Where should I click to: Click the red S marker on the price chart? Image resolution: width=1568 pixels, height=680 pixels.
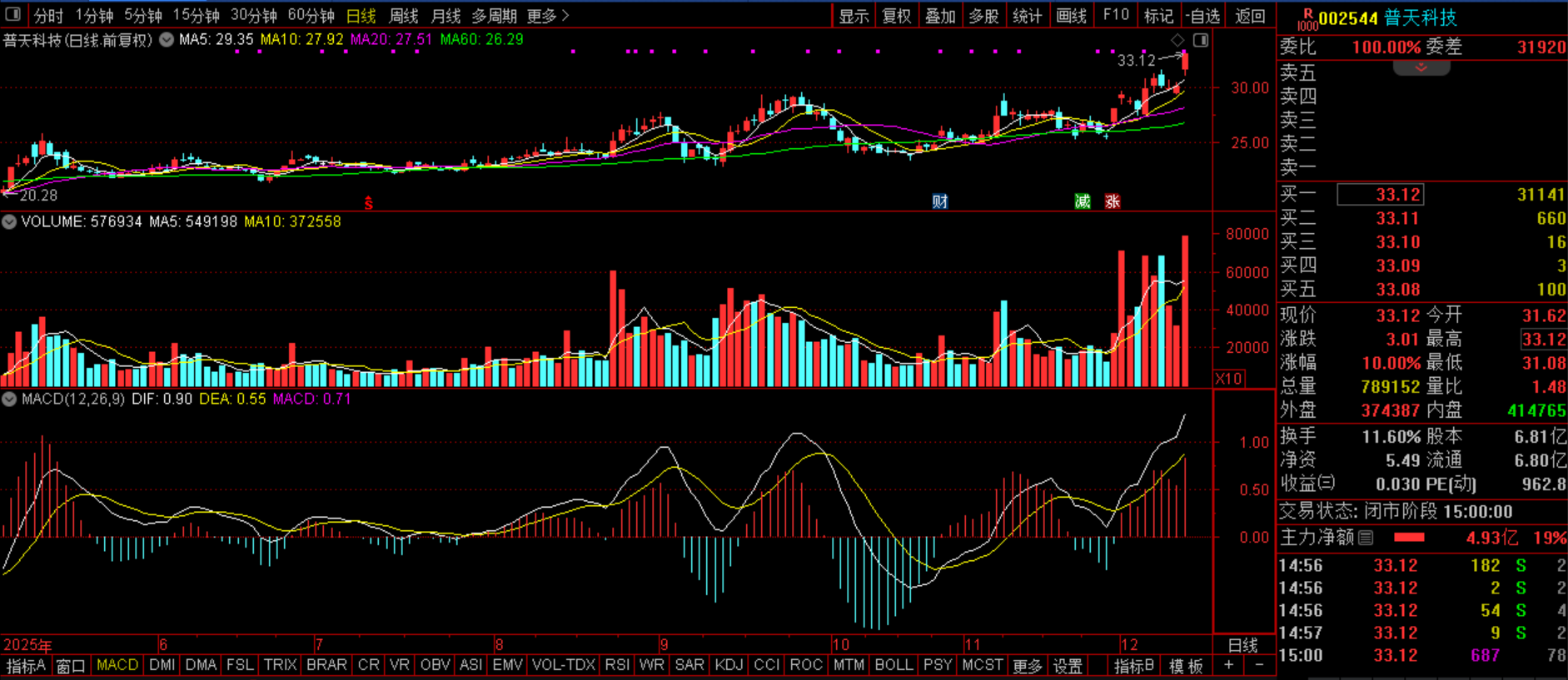coord(369,202)
